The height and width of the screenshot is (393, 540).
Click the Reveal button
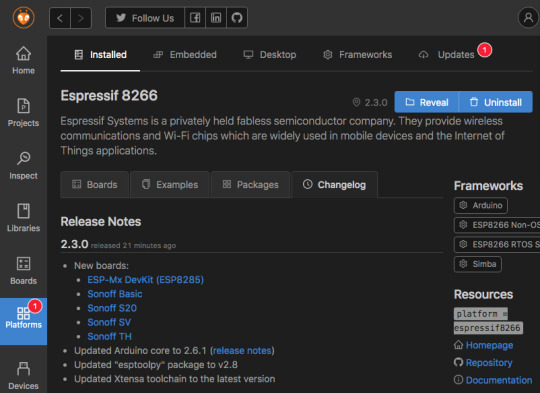click(x=427, y=102)
